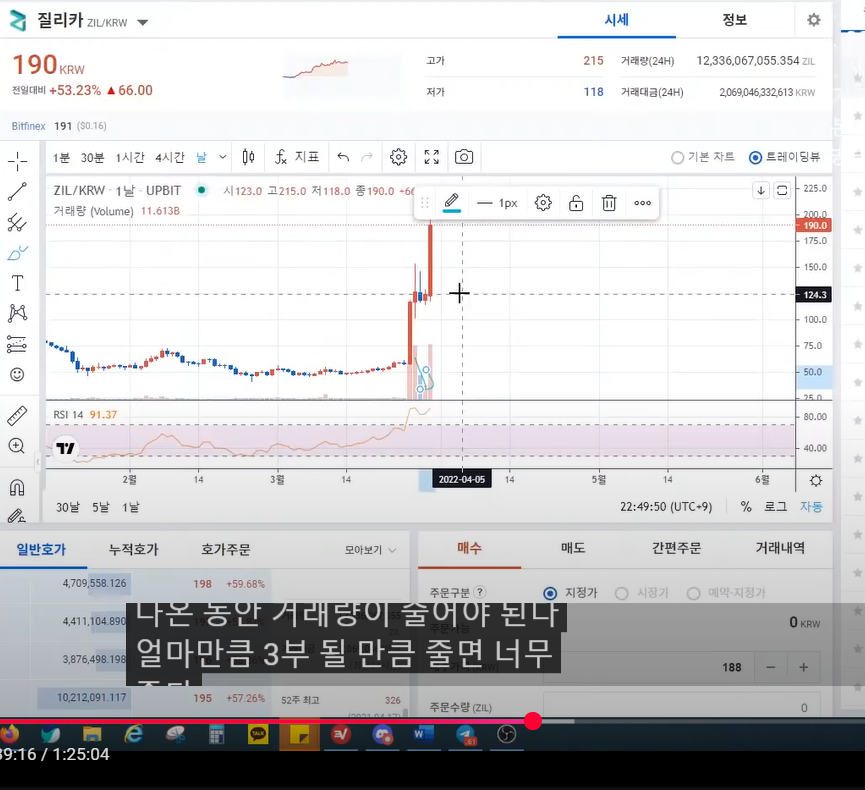Viewport: 865px width, 790px height.
Task: Select the brush drawing tool
Action: [17, 253]
